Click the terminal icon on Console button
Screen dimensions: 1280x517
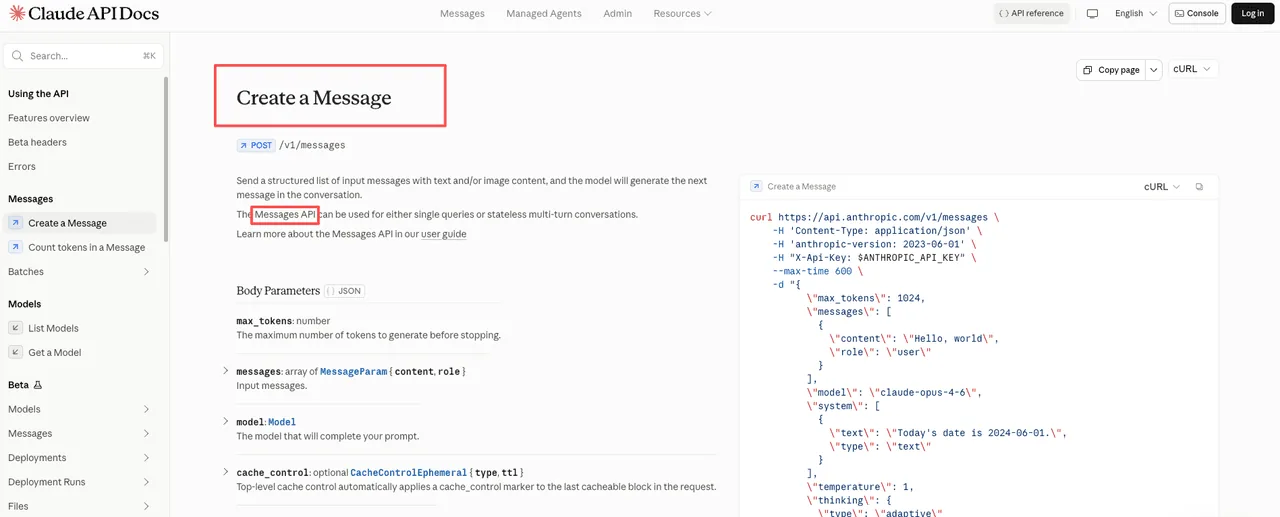coord(1179,14)
